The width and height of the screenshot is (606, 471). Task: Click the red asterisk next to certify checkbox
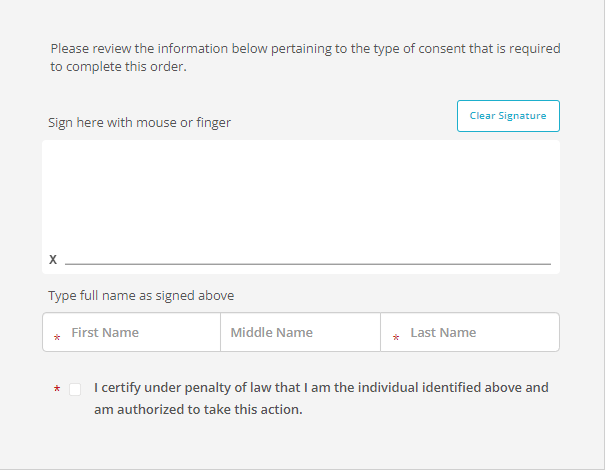click(57, 389)
